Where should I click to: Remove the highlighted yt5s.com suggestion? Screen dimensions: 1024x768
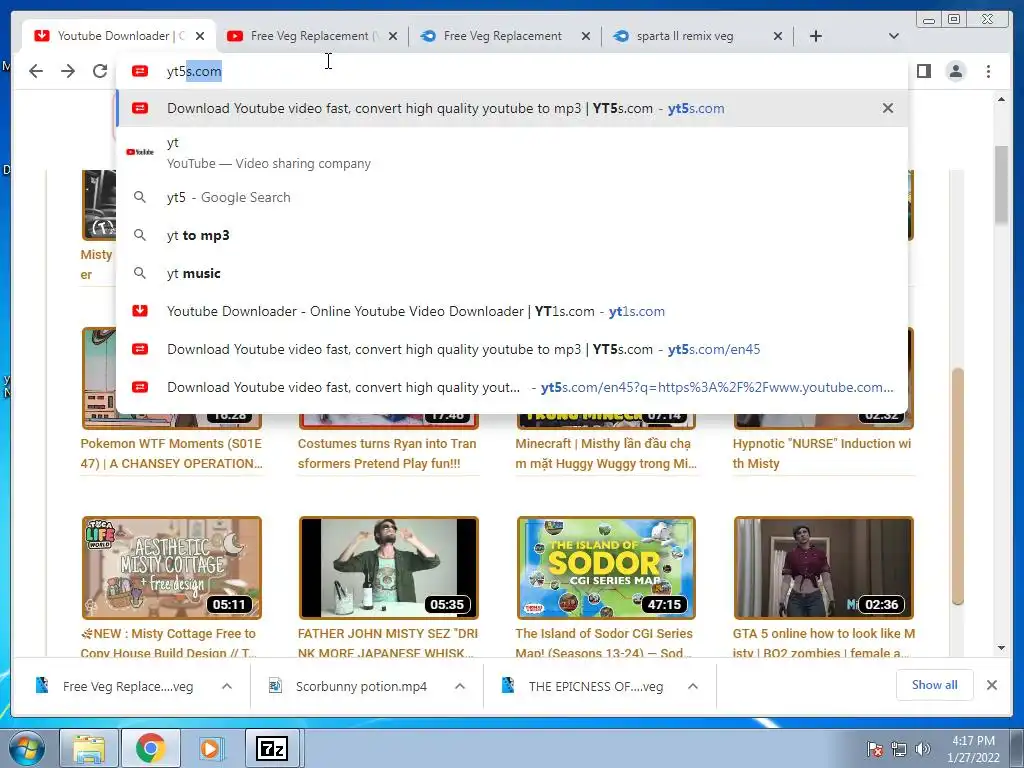tap(888, 108)
